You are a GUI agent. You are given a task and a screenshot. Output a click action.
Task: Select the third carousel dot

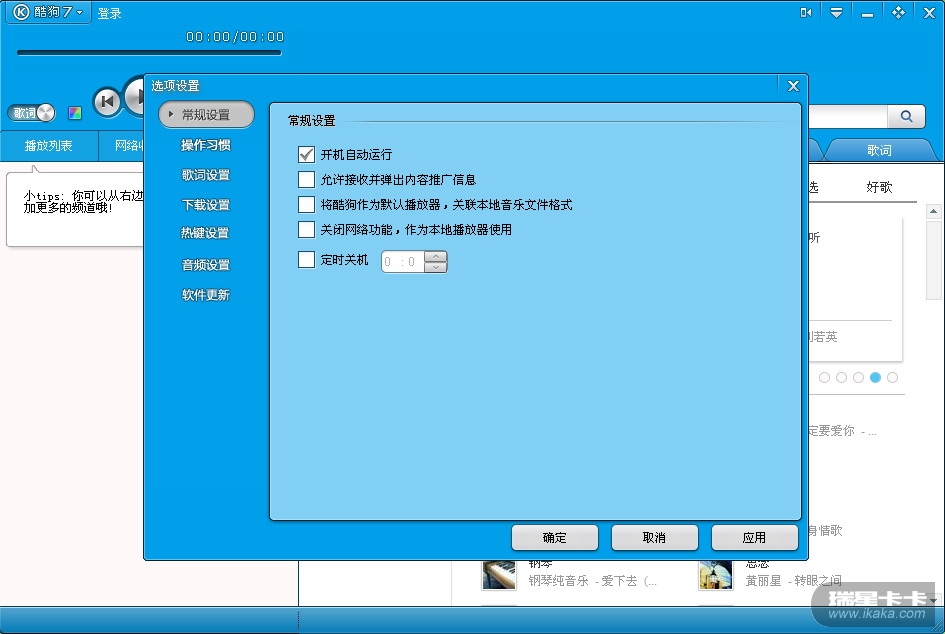coord(858,377)
